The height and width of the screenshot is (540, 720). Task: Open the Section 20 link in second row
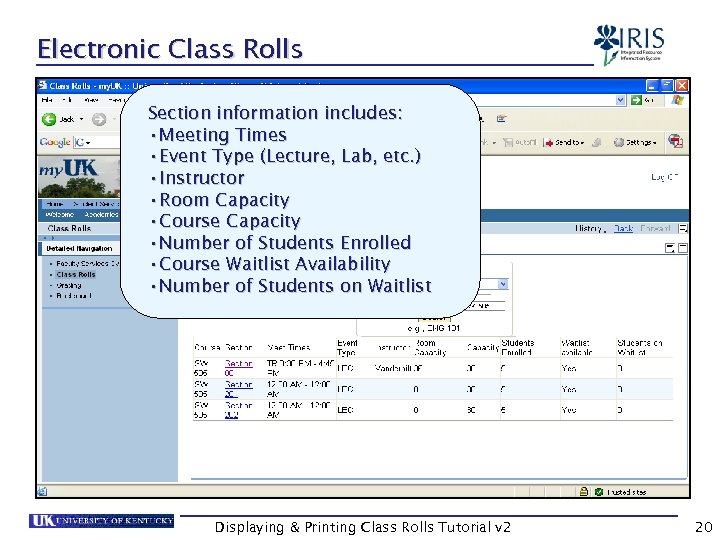(238, 389)
